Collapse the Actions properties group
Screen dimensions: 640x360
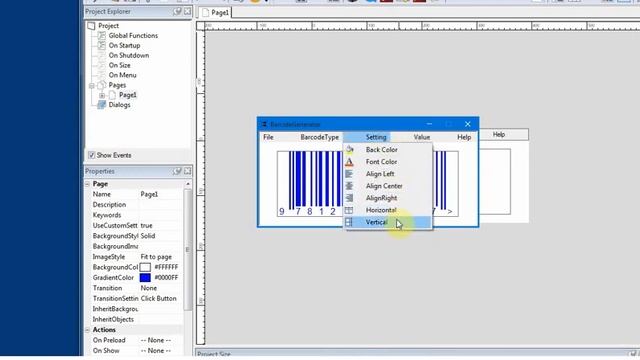(x=87, y=330)
